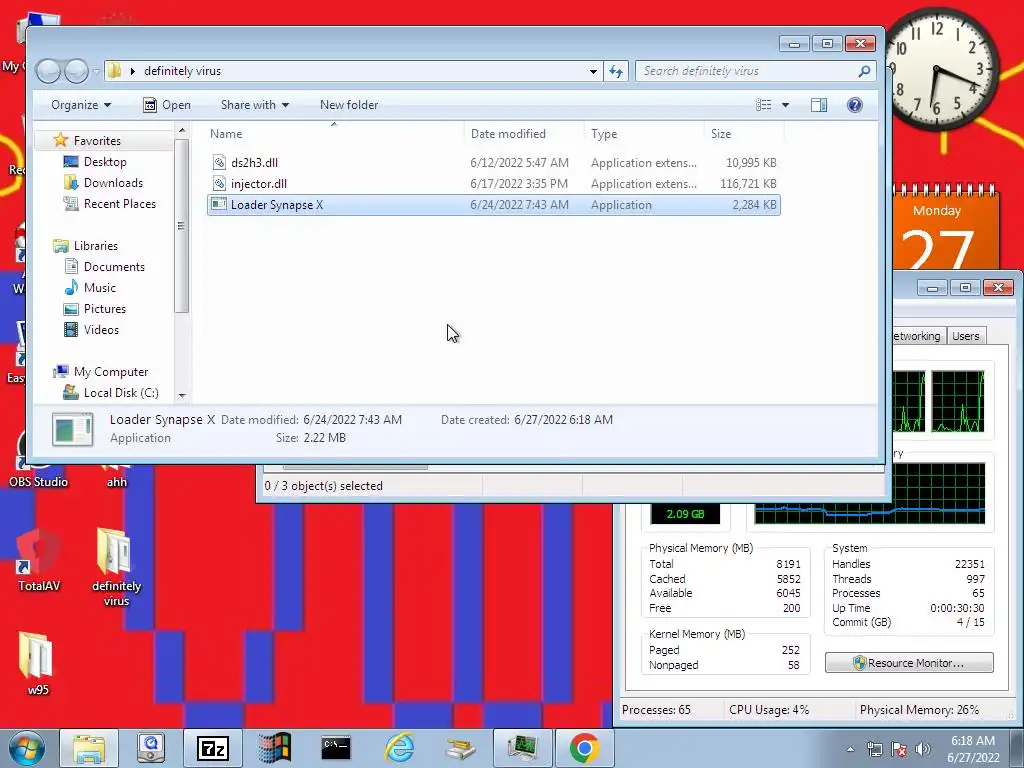Select the w95 desktop folder
Screen dimensions: 1024x768
point(37,663)
